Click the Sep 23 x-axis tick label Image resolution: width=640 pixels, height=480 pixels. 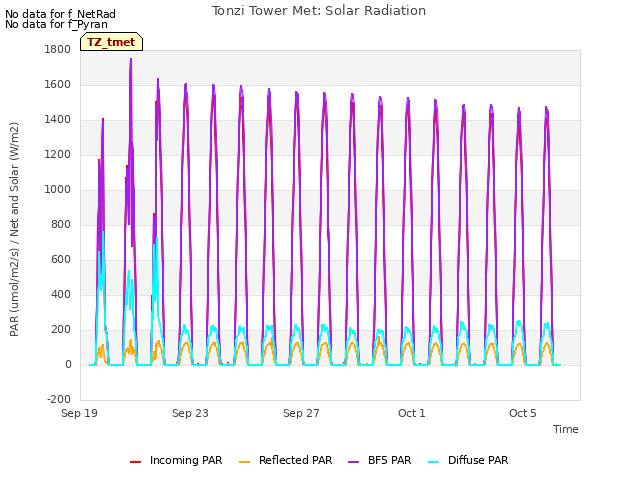[x=190, y=413]
